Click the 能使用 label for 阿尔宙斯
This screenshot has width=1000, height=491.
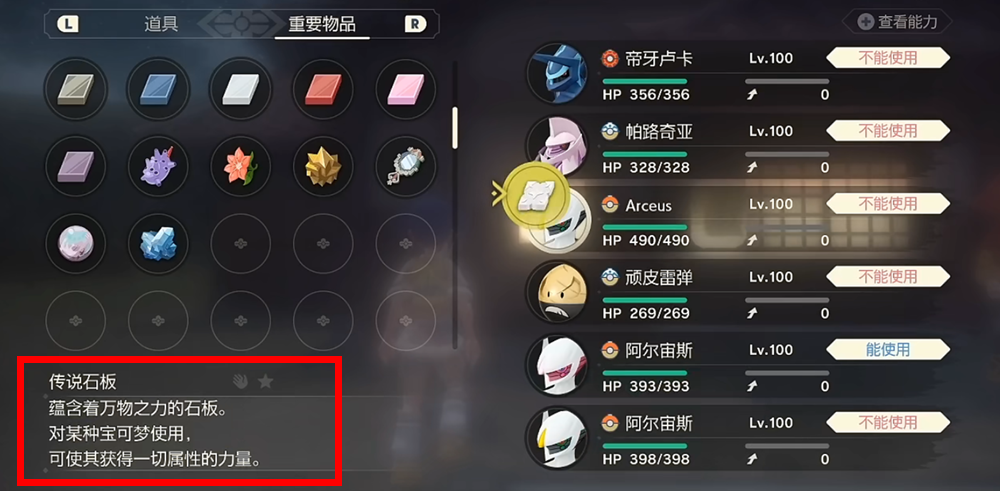point(888,349)
